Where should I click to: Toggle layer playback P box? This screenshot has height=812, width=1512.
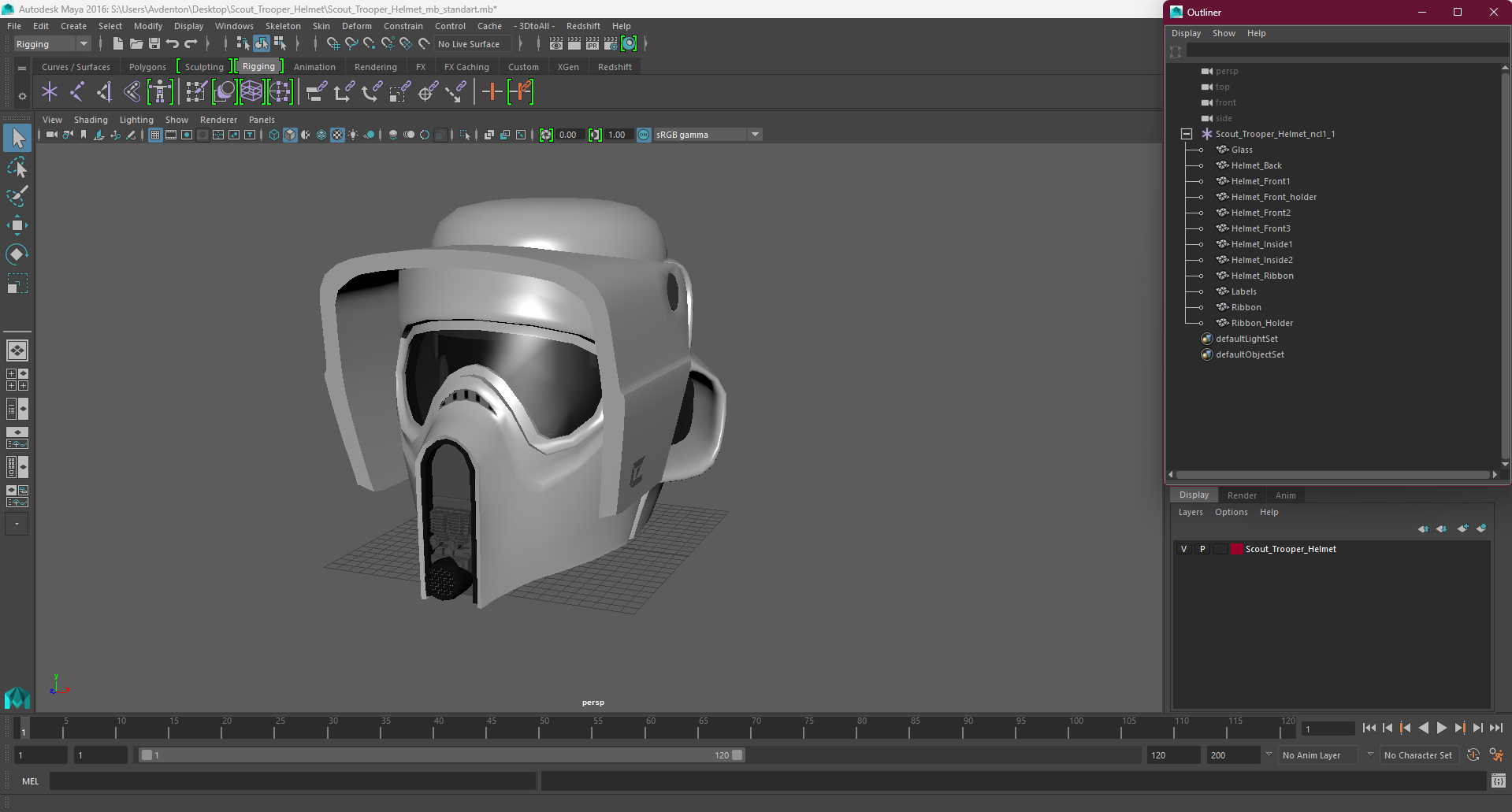coord(1202,549)
